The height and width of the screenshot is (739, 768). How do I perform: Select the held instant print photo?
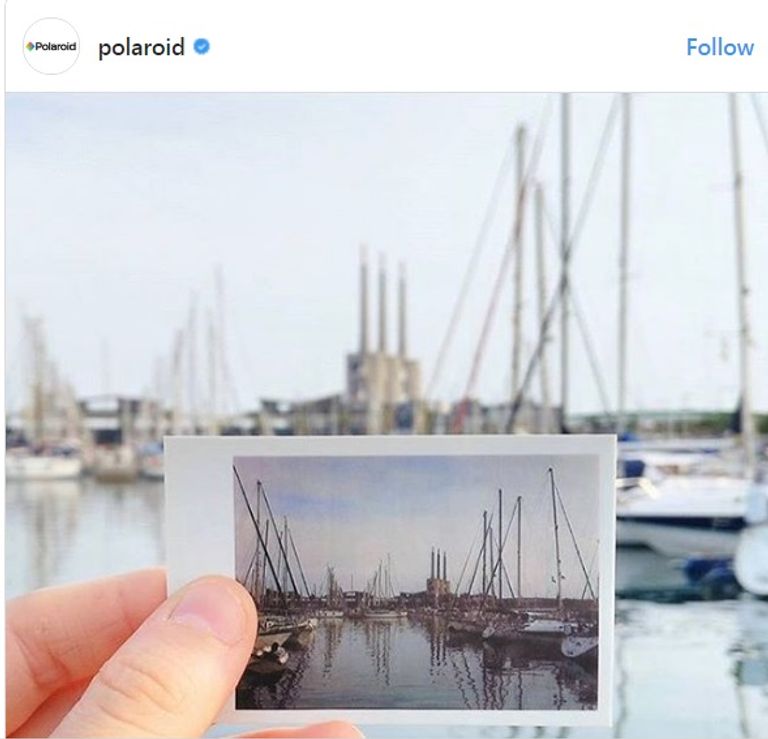pos(390,580)
